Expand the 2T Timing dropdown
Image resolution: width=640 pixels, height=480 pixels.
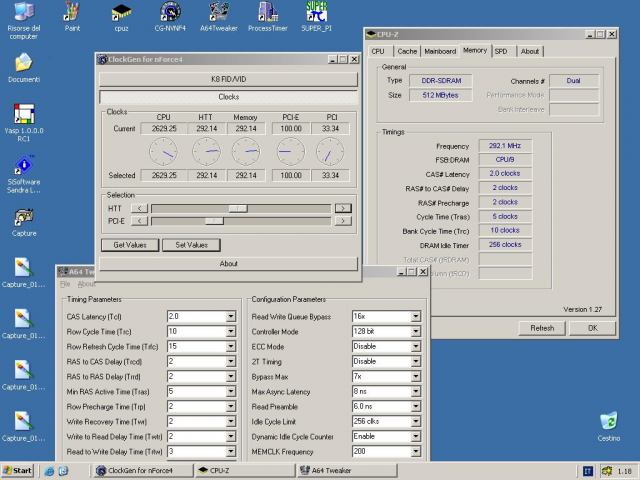[416, 362]
